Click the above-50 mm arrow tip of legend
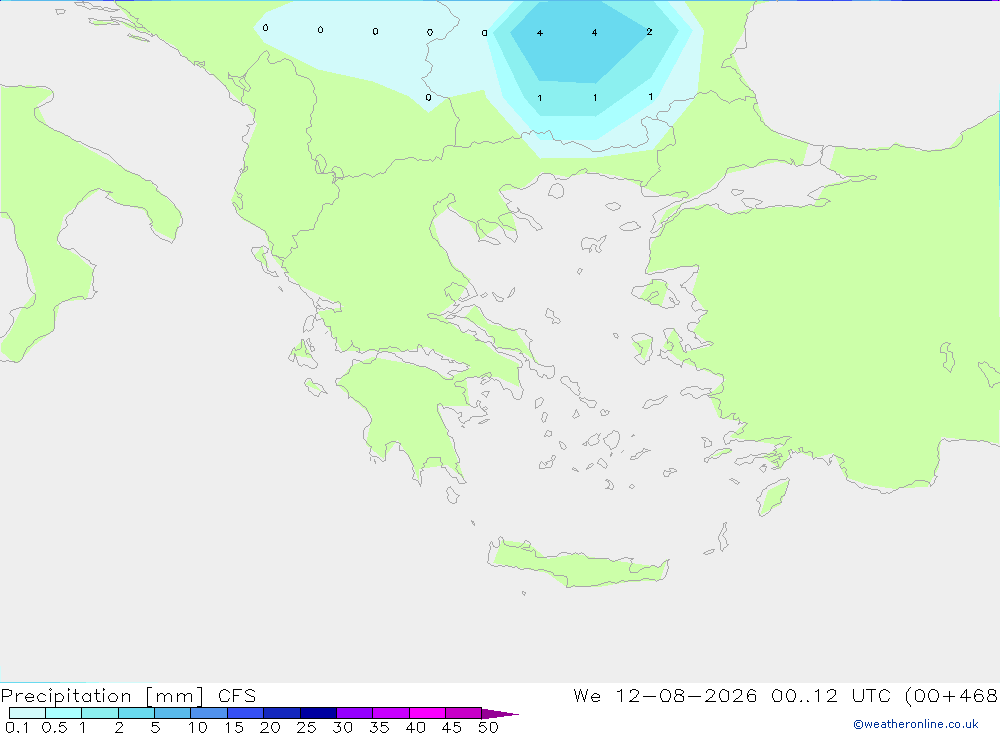Viewport: 1000px width, 733px height. pyautogui.click(x=499, y=713)
